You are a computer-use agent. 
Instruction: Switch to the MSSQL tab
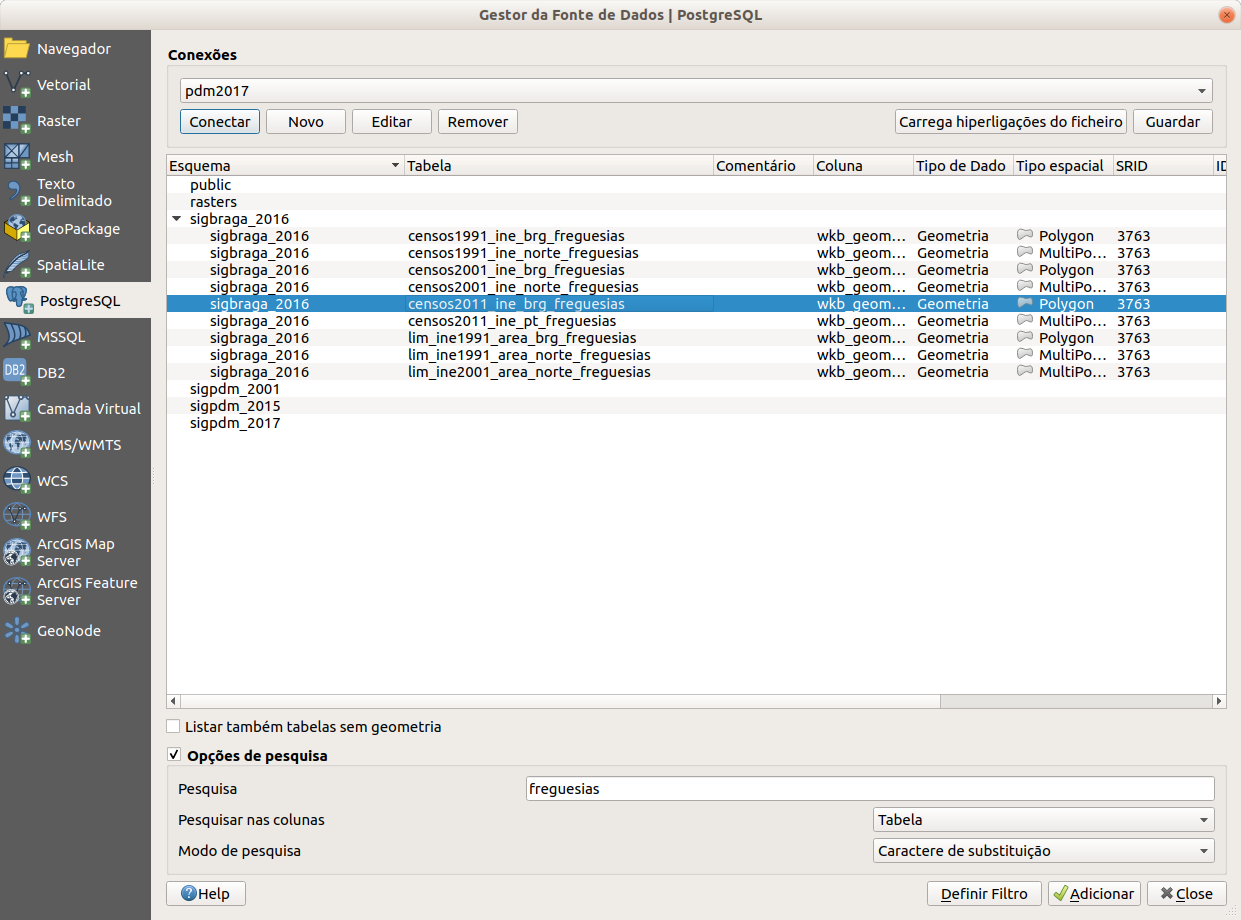(x=61, y=337)
